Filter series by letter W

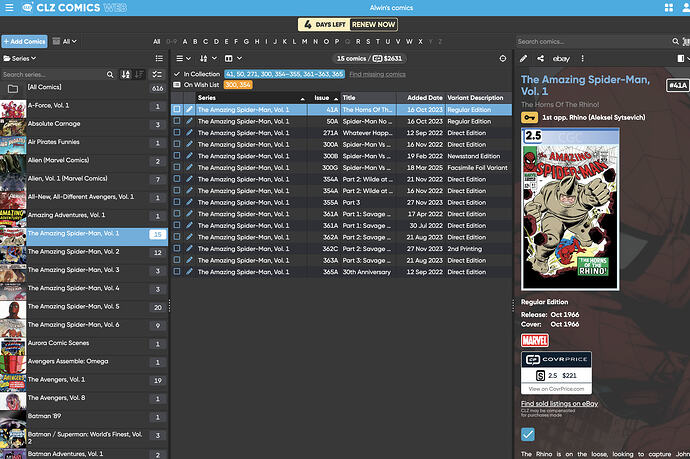pyautogui.click(x=409, y=41)
